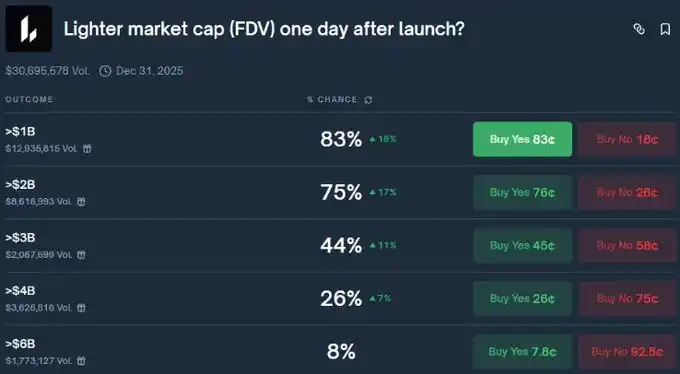Refresh the % chance column icon
680x374 pixels.
[368, 100]
